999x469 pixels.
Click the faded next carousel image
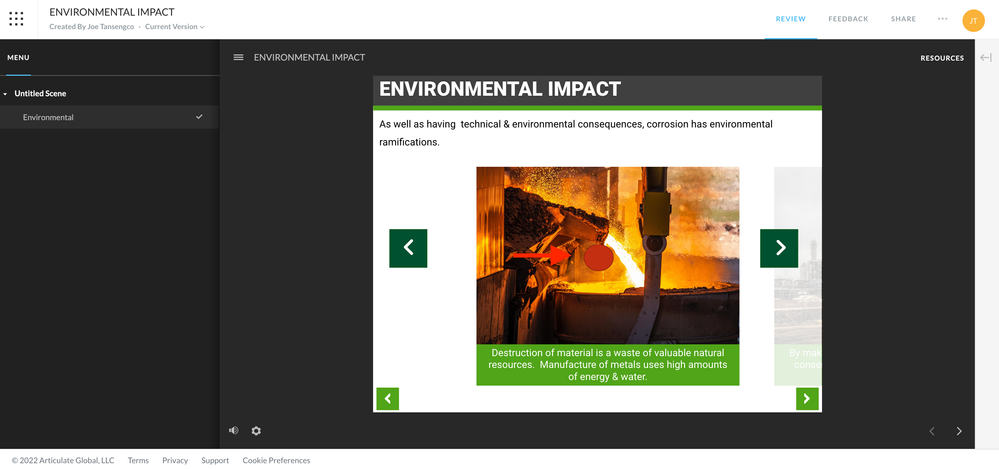[x=798, y=256]
